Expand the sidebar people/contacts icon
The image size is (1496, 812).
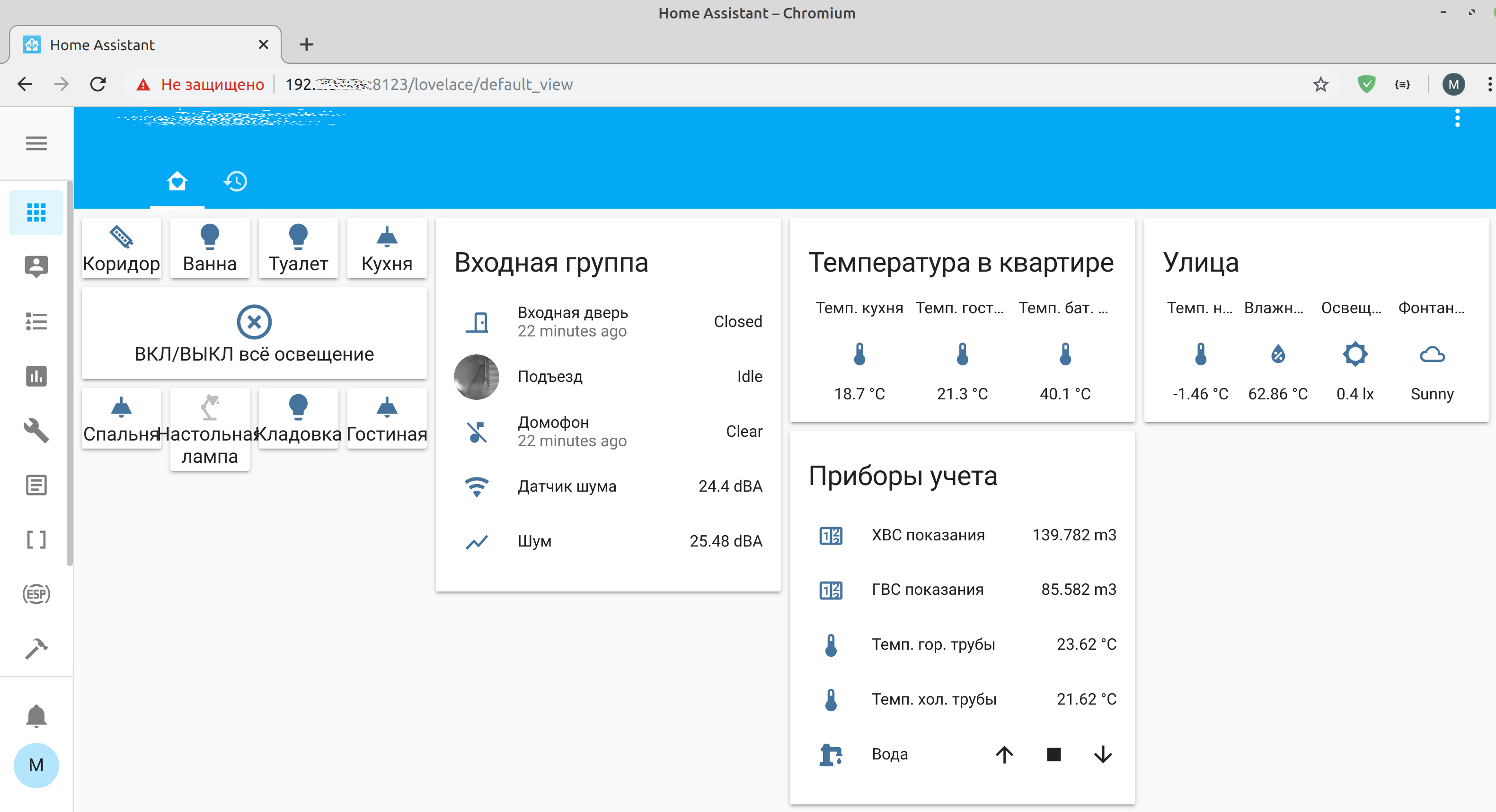(x=36, y=266)
